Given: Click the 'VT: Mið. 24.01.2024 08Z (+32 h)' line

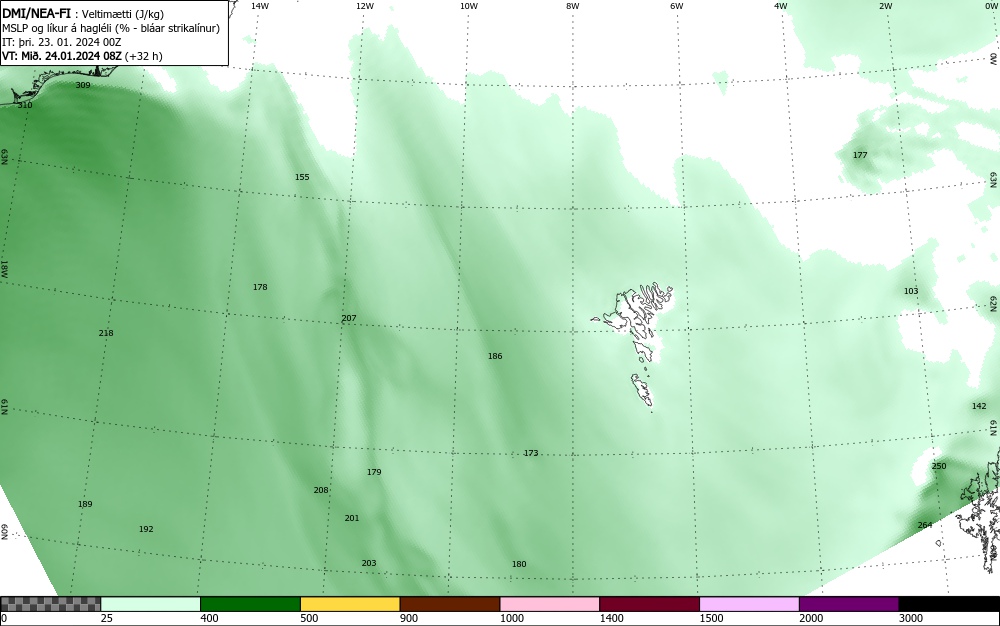Looking at the screenshot, I should [82, 56].
